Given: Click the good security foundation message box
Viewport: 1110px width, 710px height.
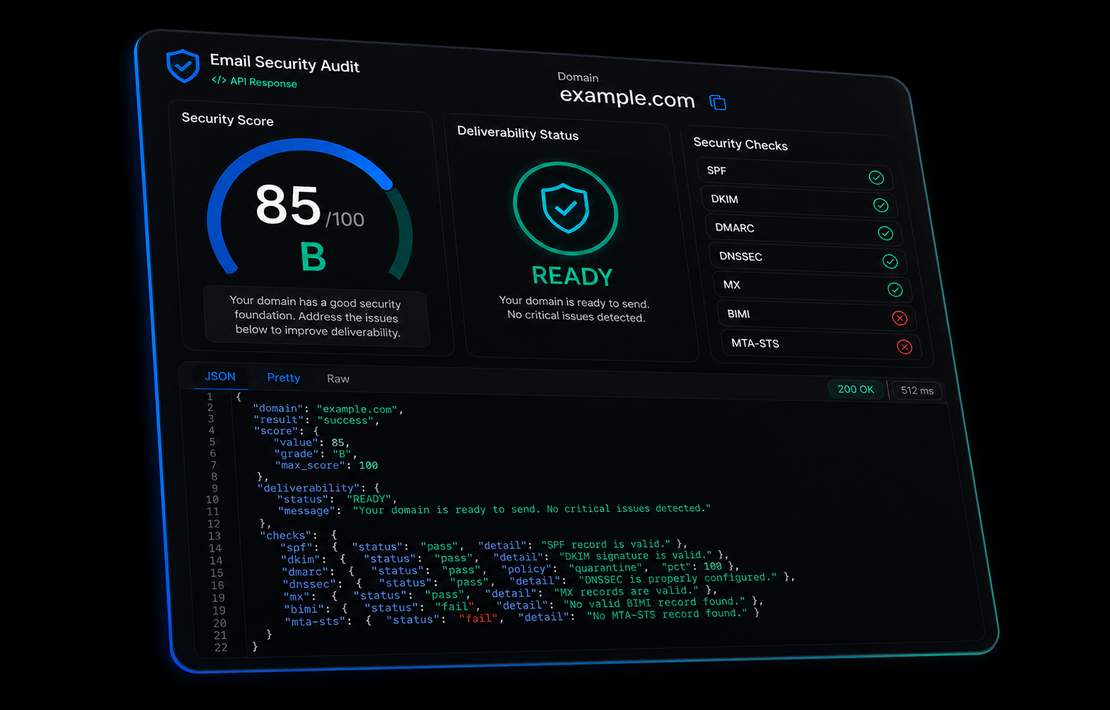Looking at the screenshot, I should (x=316, y=316).
